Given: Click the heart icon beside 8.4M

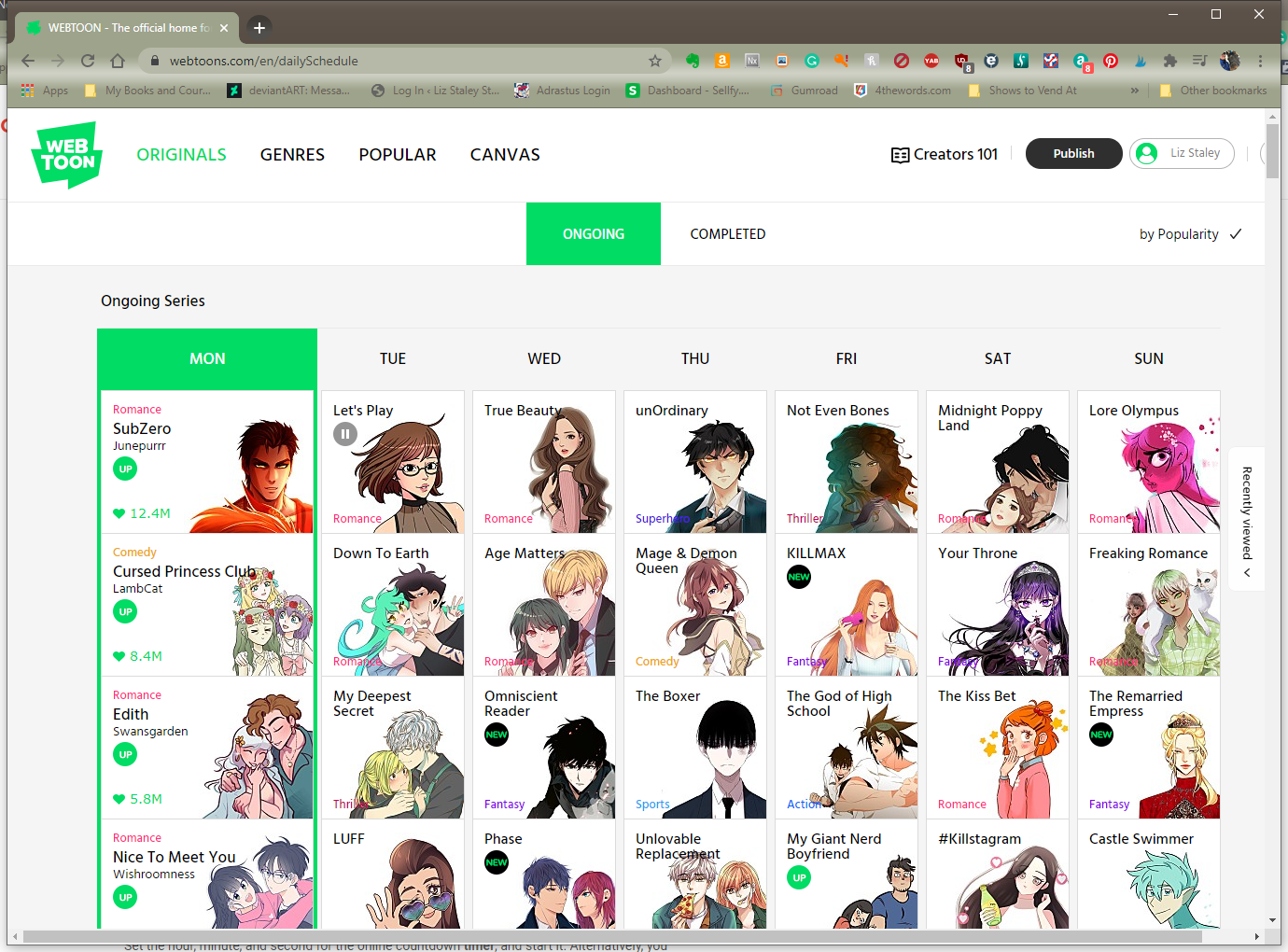Looking at the screenshot, I should coord(119,656).
